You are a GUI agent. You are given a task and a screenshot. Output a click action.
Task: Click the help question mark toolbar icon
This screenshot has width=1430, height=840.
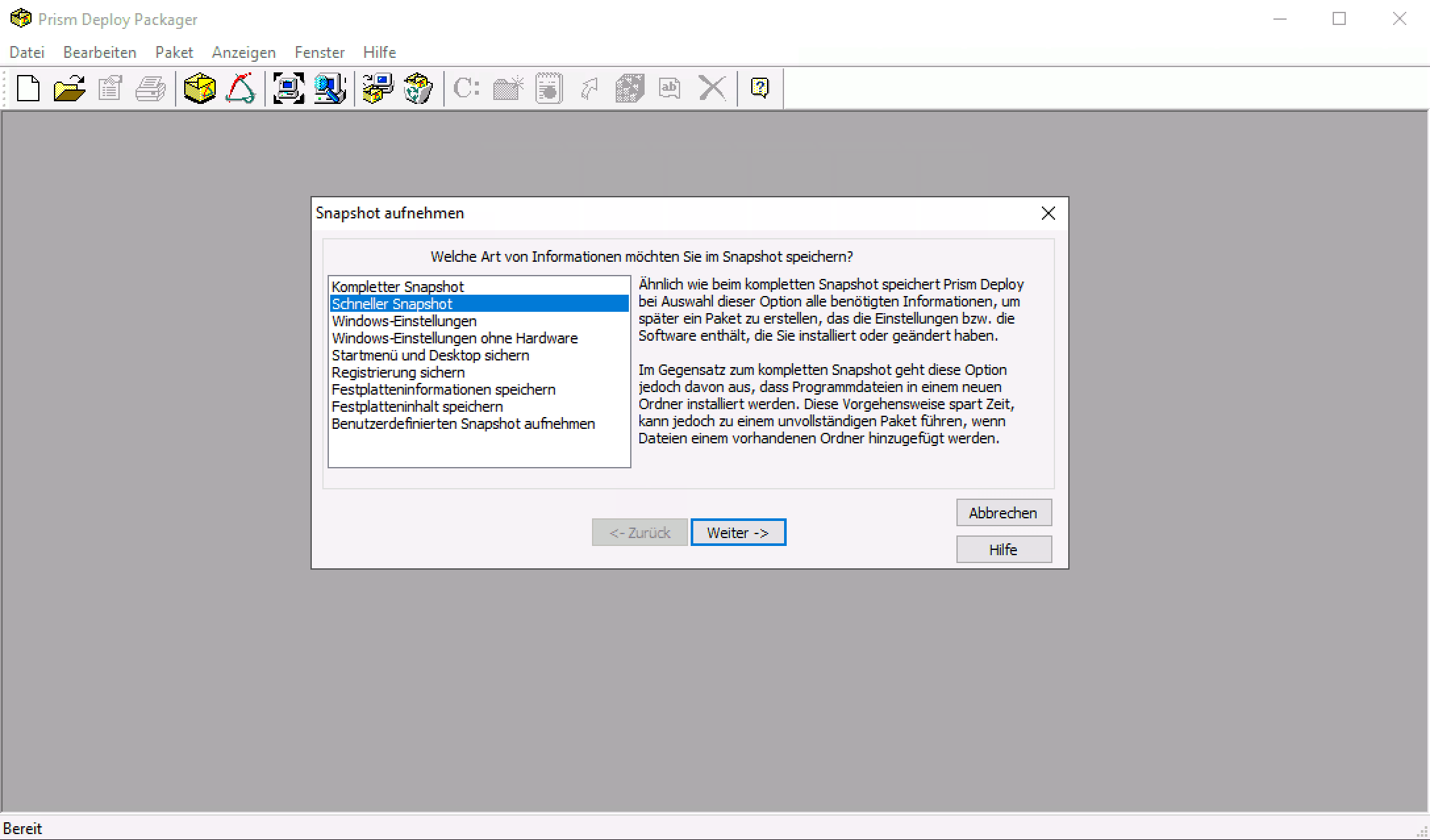point(760,88)
